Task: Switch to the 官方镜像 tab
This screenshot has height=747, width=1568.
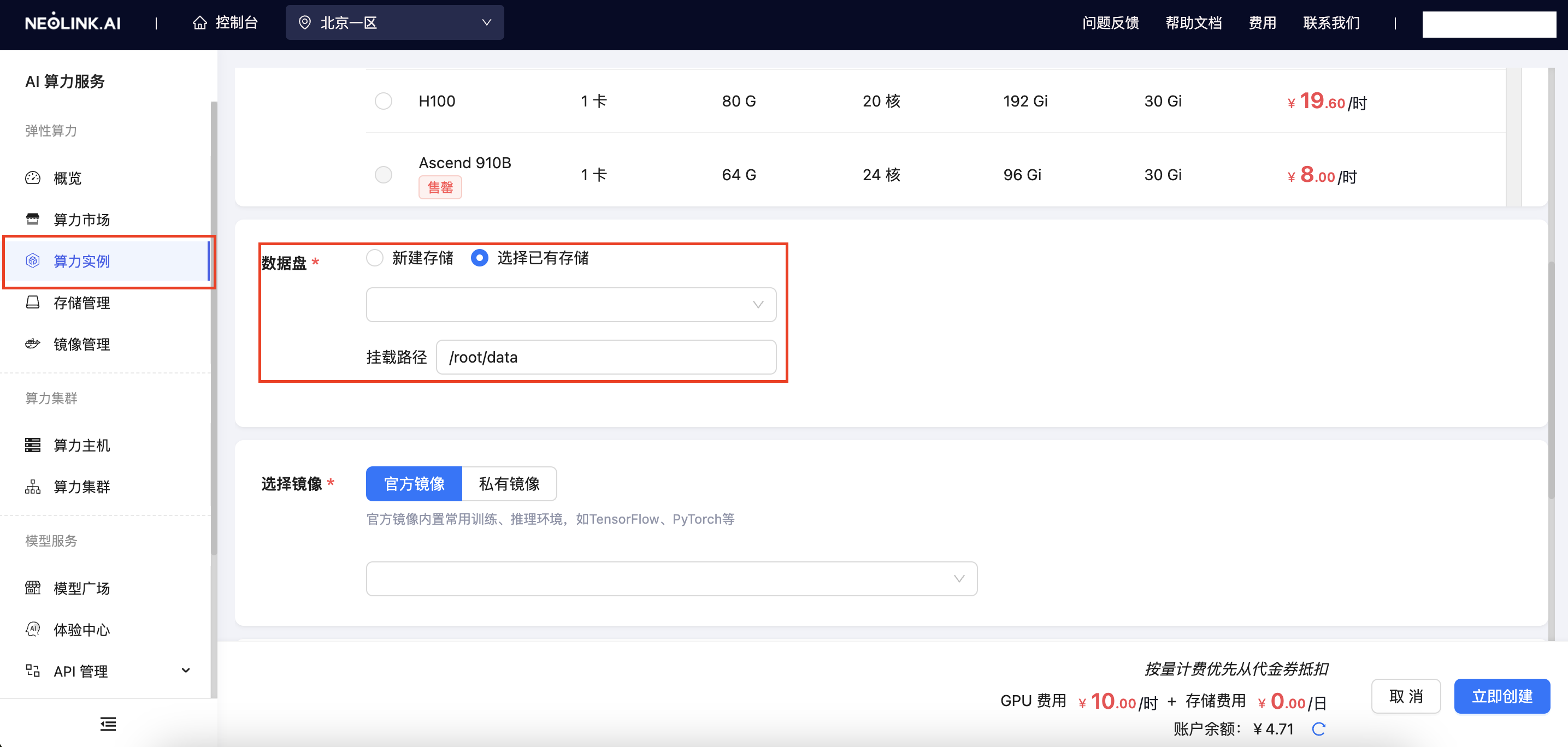Action: click(414, 484)
